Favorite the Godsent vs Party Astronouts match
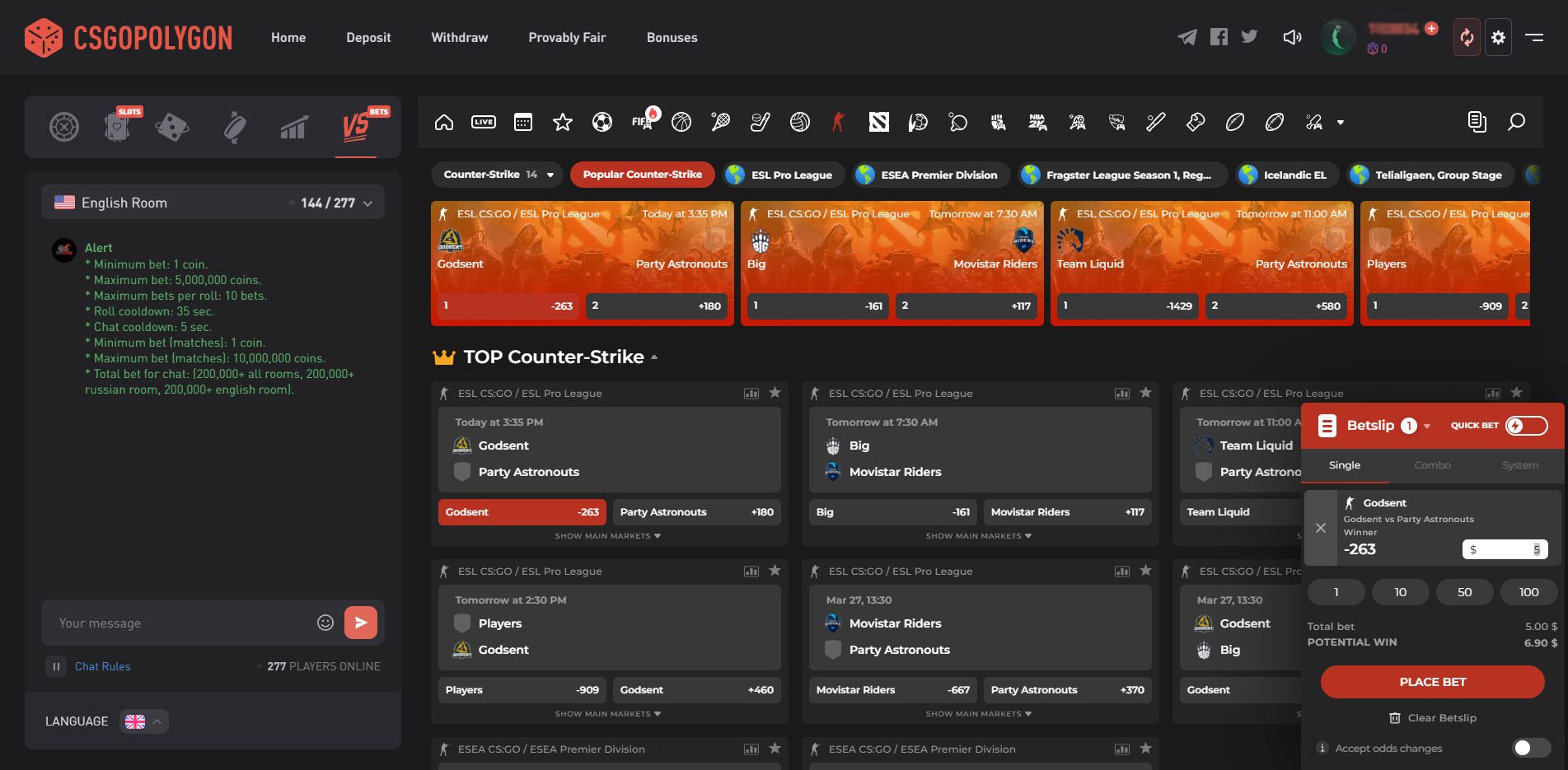The width and height of the screenshot is (1568, 770). click(775, 393)
